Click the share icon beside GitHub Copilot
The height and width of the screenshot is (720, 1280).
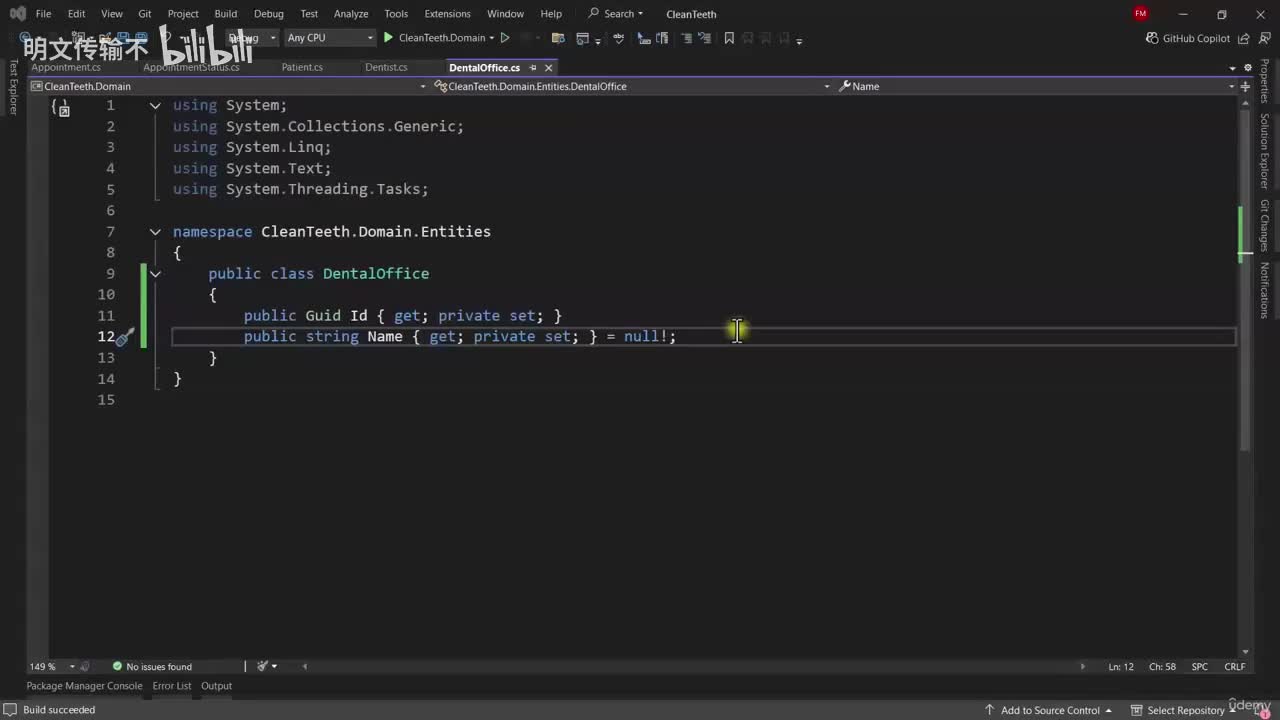pos(1243,38)
